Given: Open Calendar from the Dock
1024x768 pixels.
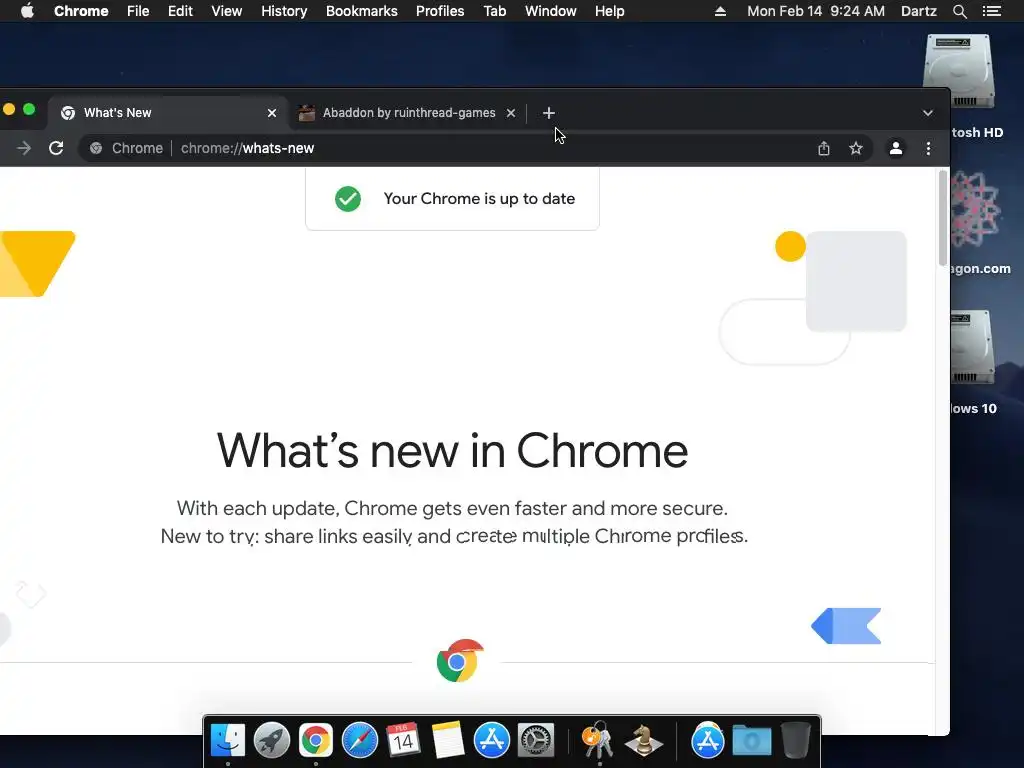Looking at the screenshot, I should [x=403, y=740].
